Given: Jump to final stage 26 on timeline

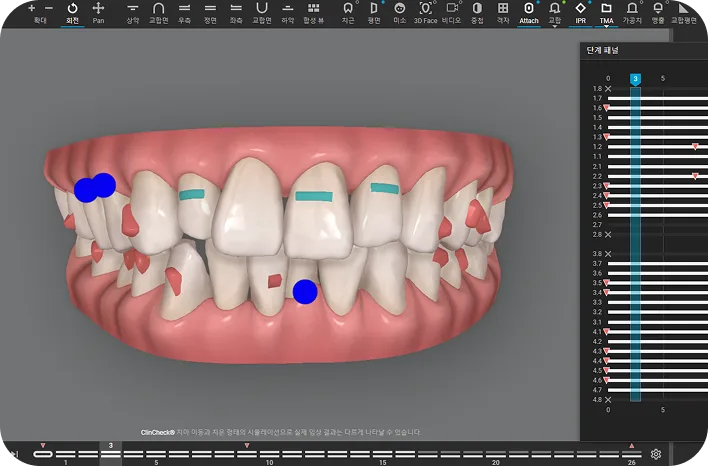Looking at the screenshot, I should coord(631,453).
